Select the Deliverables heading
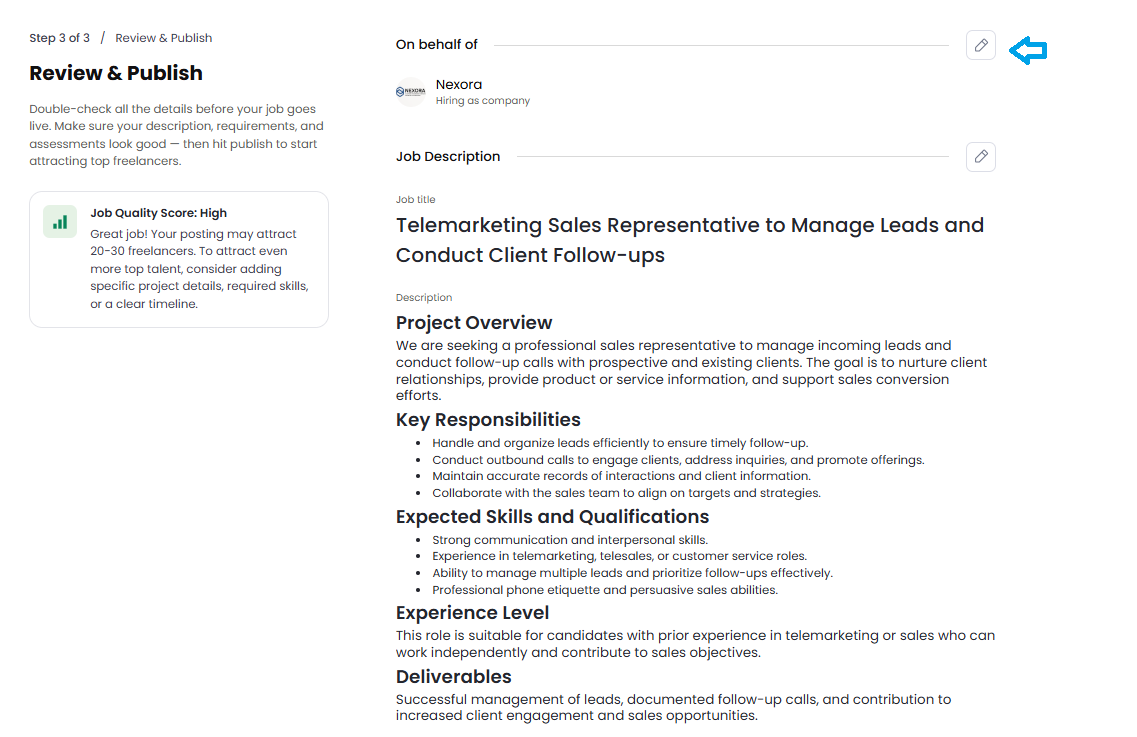Viewport: 1137px width, 737px height. (x=453, y=677)
